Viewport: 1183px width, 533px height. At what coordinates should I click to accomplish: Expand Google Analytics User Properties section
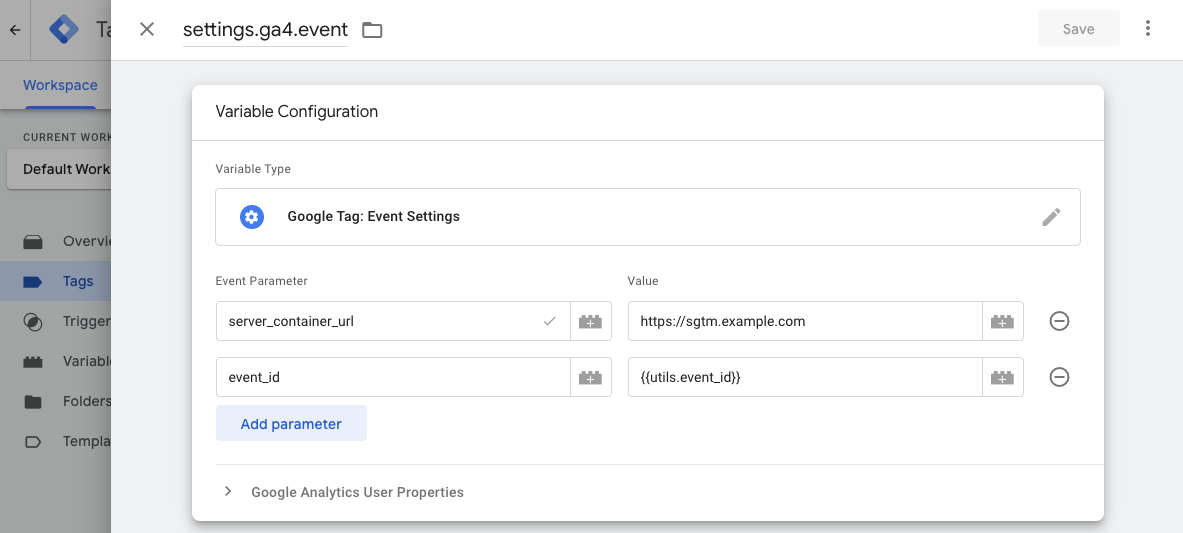(229, 492)
